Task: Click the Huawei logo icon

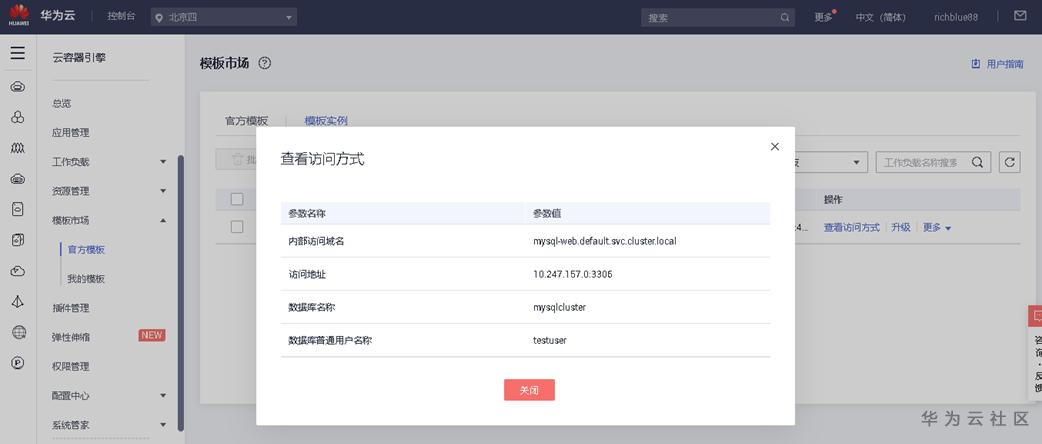Action: (19, 15)
